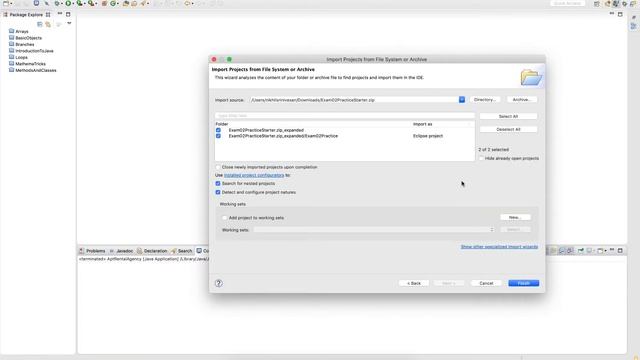
Task: Enable Close newly imported projects upon completion
Action: 218,167
